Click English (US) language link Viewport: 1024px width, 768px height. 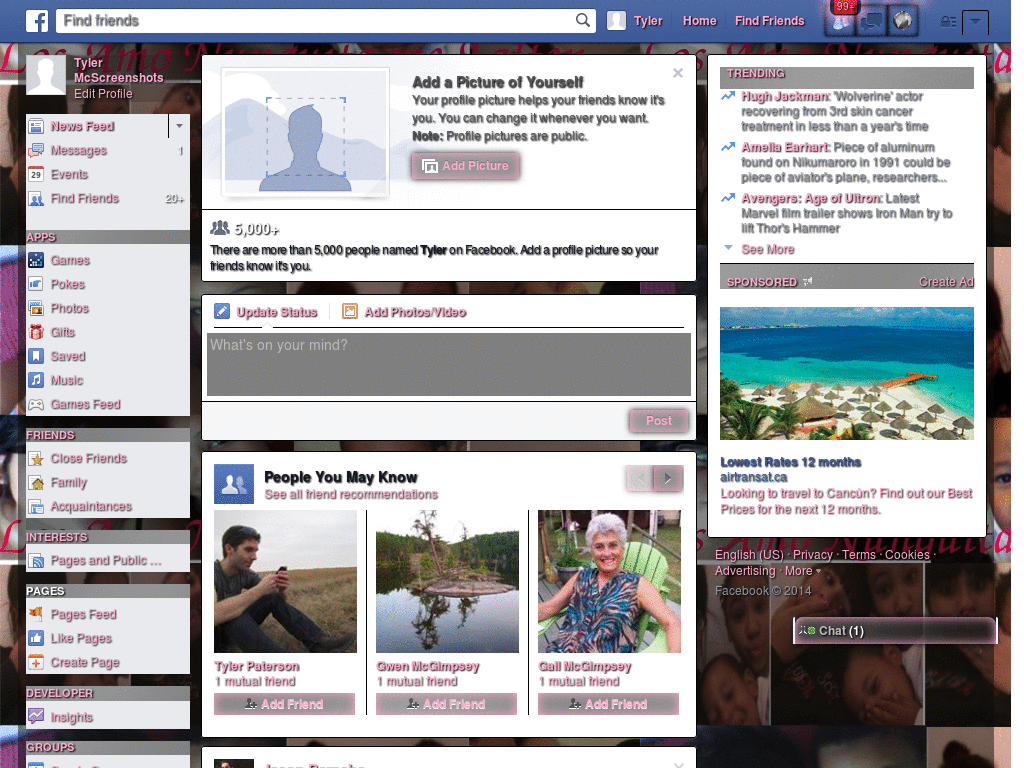pos(749,555)
